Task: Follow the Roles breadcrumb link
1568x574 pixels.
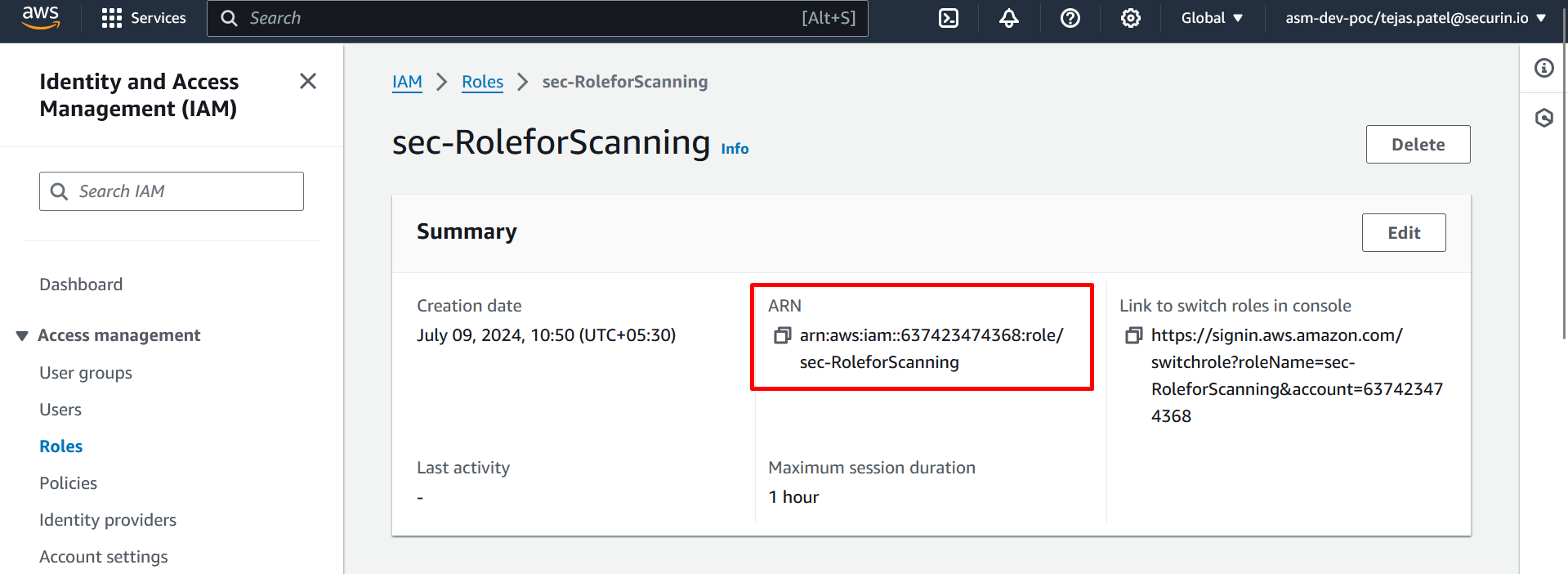Action: pos(482,82)
